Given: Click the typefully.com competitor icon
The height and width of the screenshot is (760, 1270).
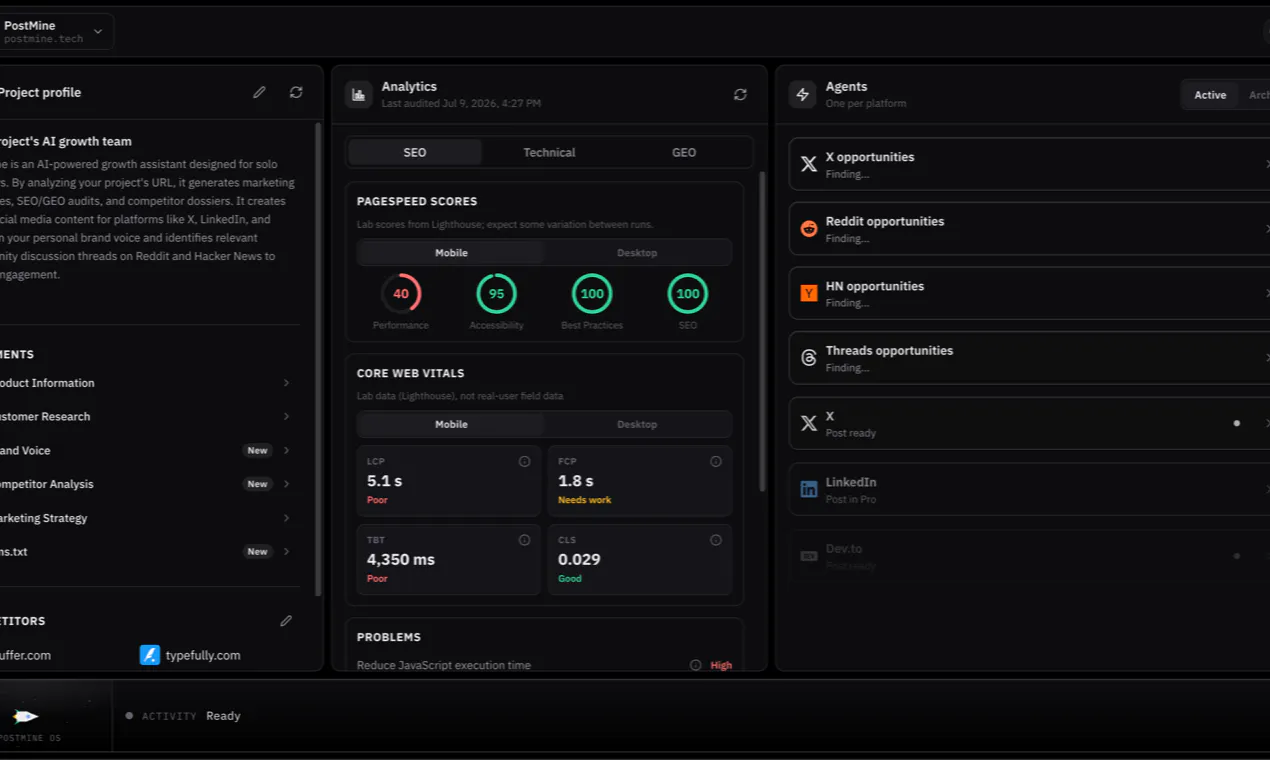Looking at the screenshot, I should point(150,655).
